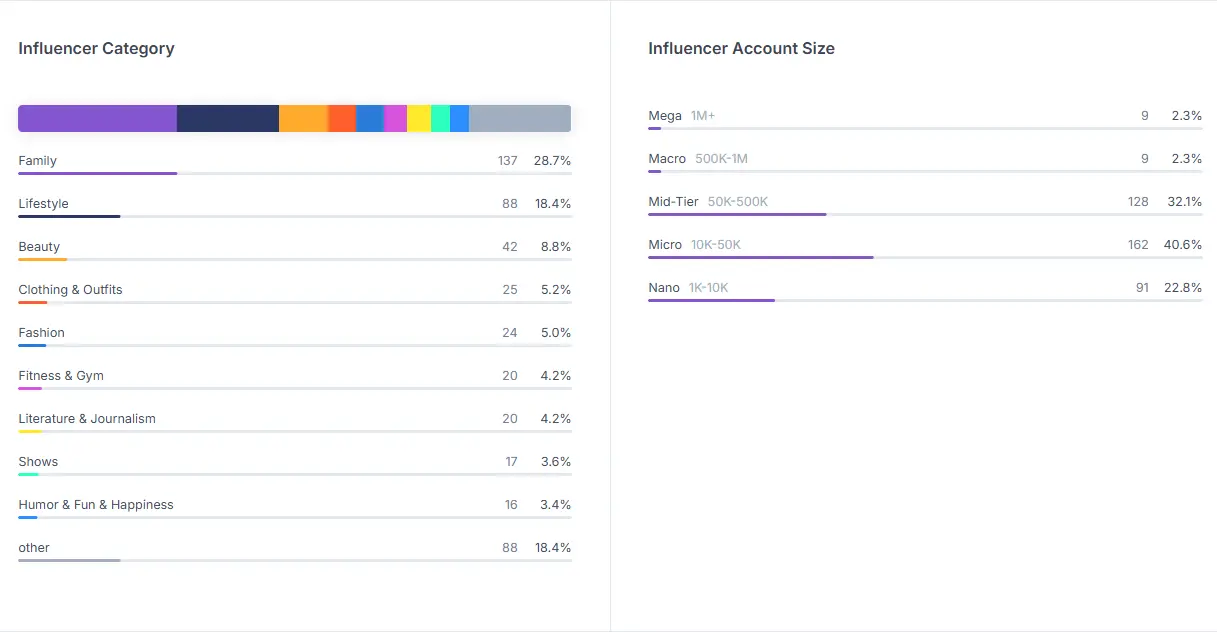Click the Nano 1K-10K label
The width and height of the screenshot is (1217, 632).
[689, 288]
